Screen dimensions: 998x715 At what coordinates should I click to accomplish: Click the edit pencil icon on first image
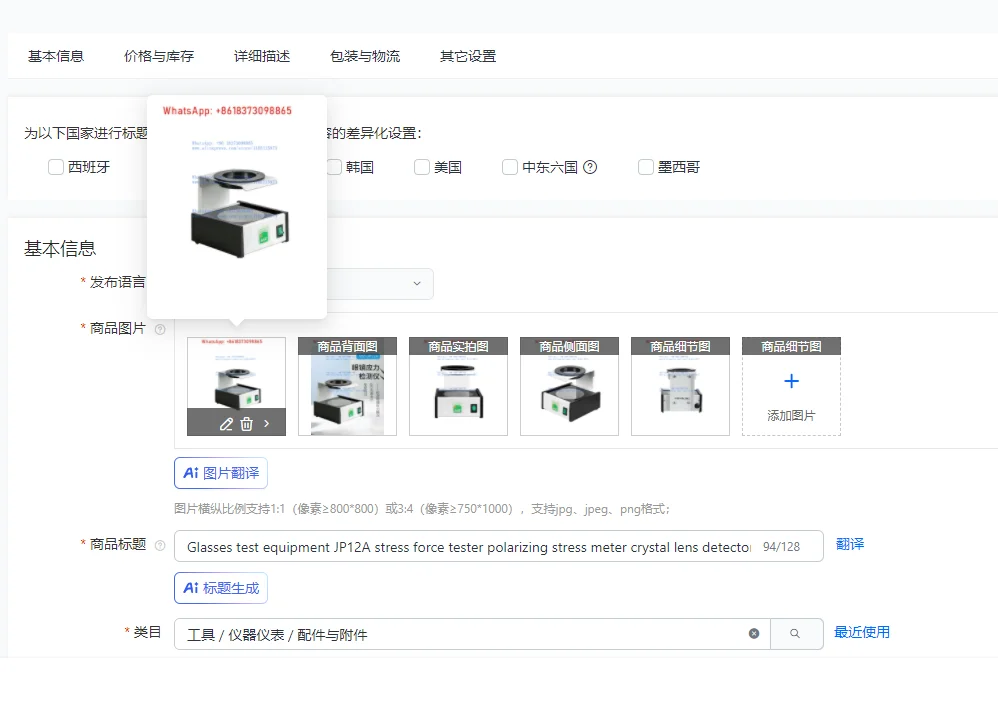[x=226, y=423]
